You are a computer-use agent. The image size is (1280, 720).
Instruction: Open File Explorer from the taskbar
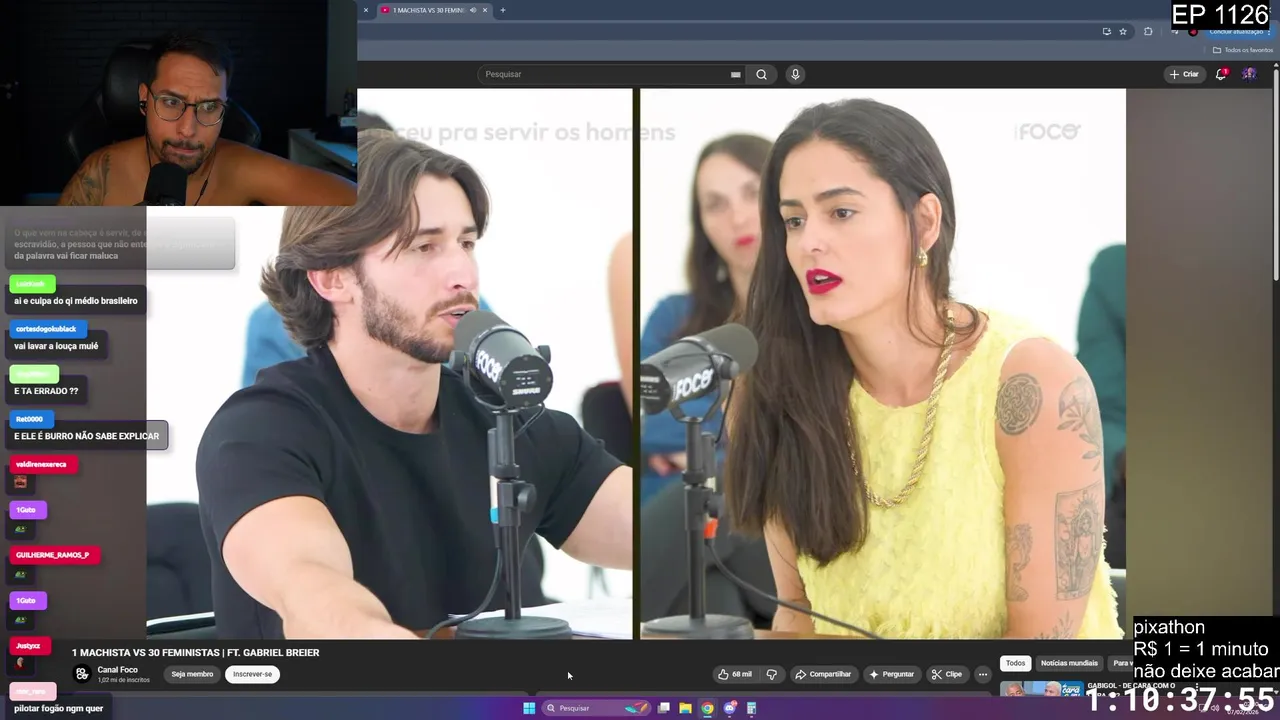[685, 708]
